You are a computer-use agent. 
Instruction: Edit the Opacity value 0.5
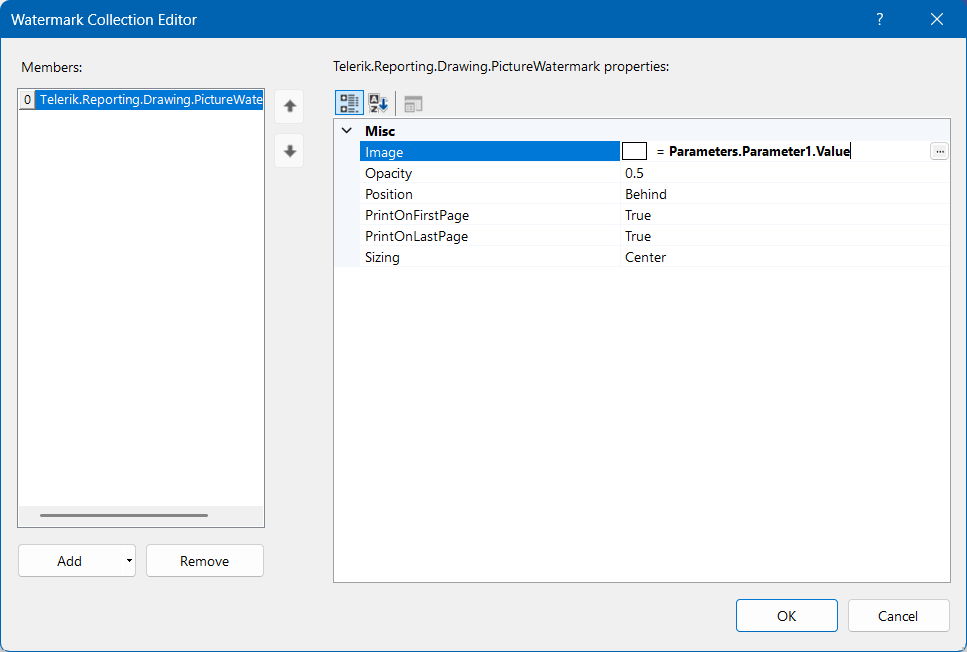(x=780, y=173)
